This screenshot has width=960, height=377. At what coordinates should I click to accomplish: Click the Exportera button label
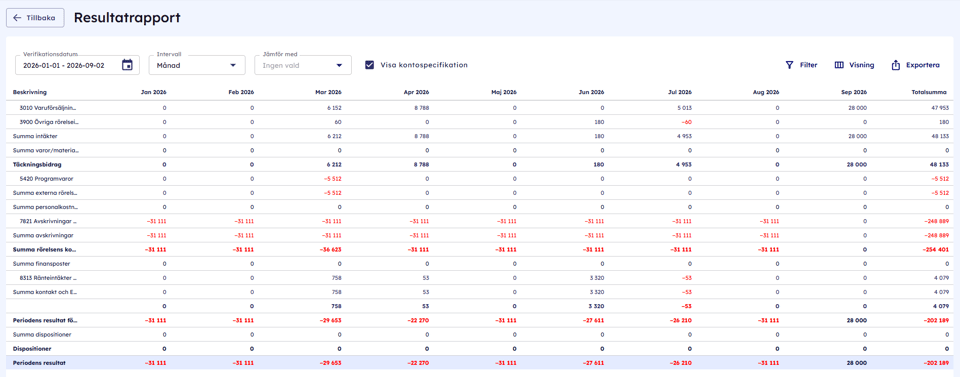tap(923, 65)
